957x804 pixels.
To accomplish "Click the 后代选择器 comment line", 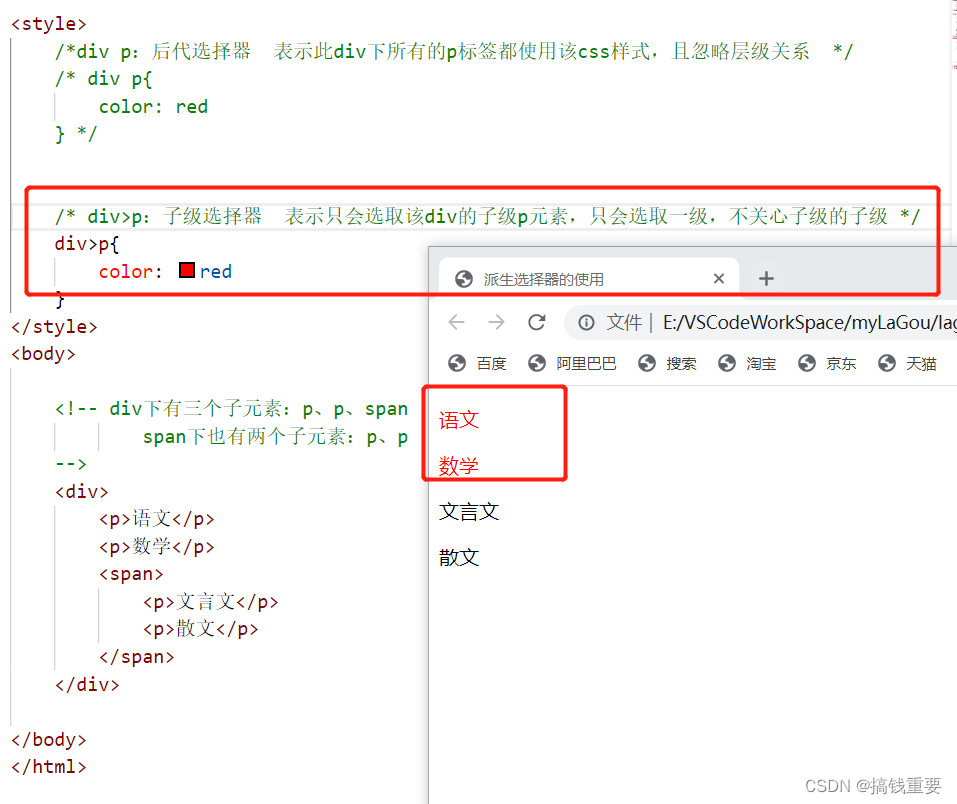I will (453, 51).
